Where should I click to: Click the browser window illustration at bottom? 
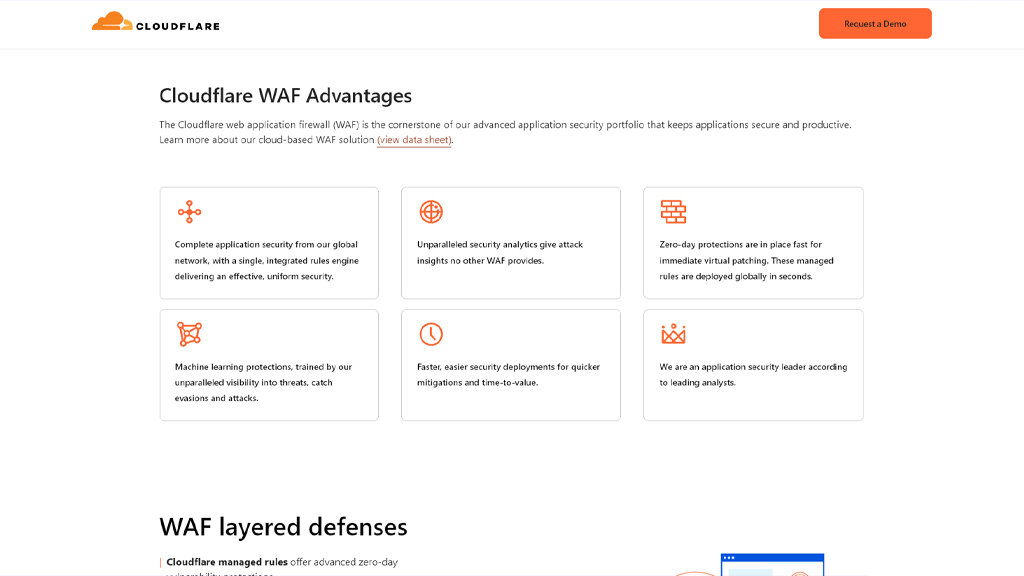772,565
